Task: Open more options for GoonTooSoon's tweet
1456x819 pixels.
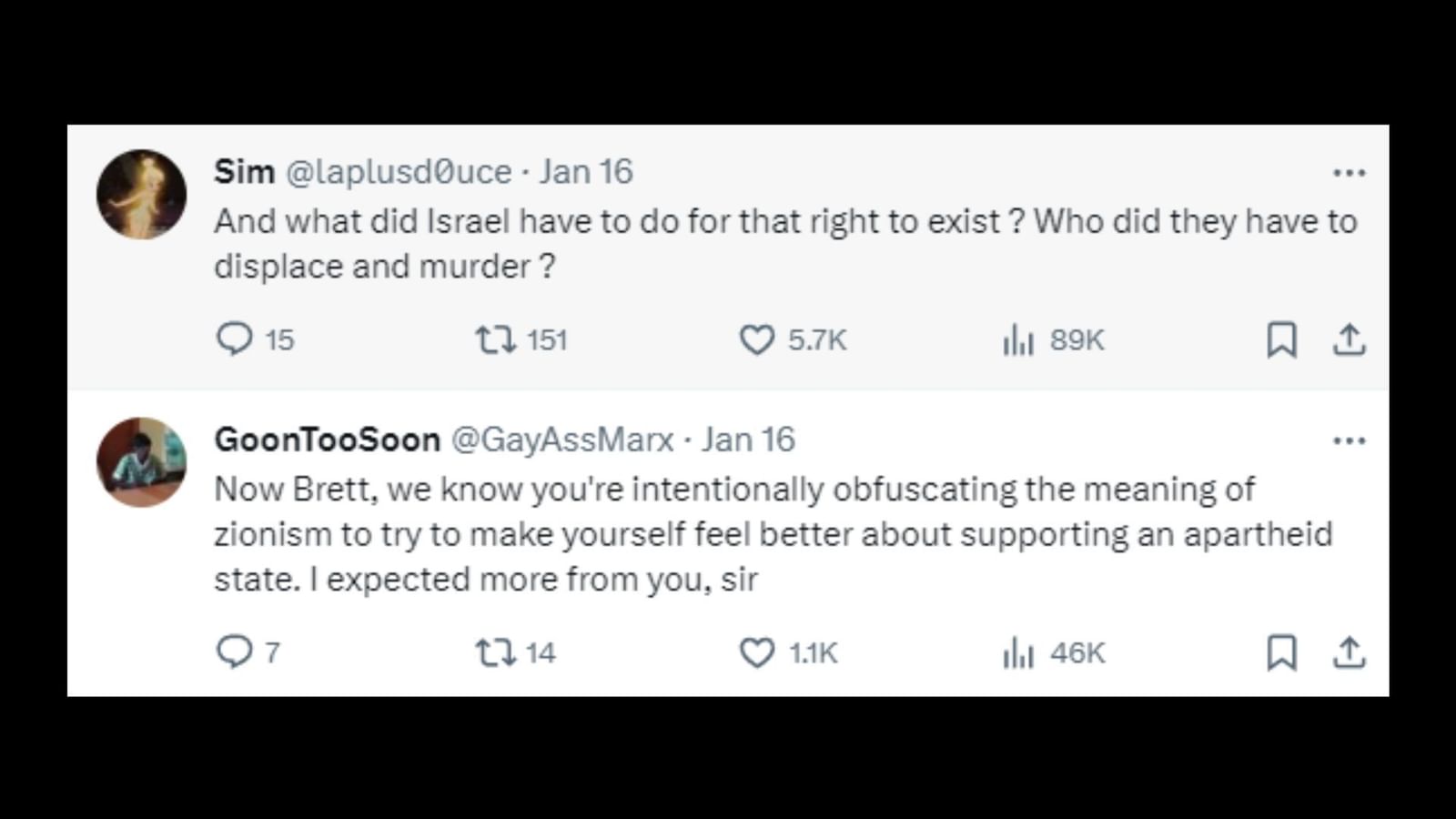Action: (x=1349, y=440)
